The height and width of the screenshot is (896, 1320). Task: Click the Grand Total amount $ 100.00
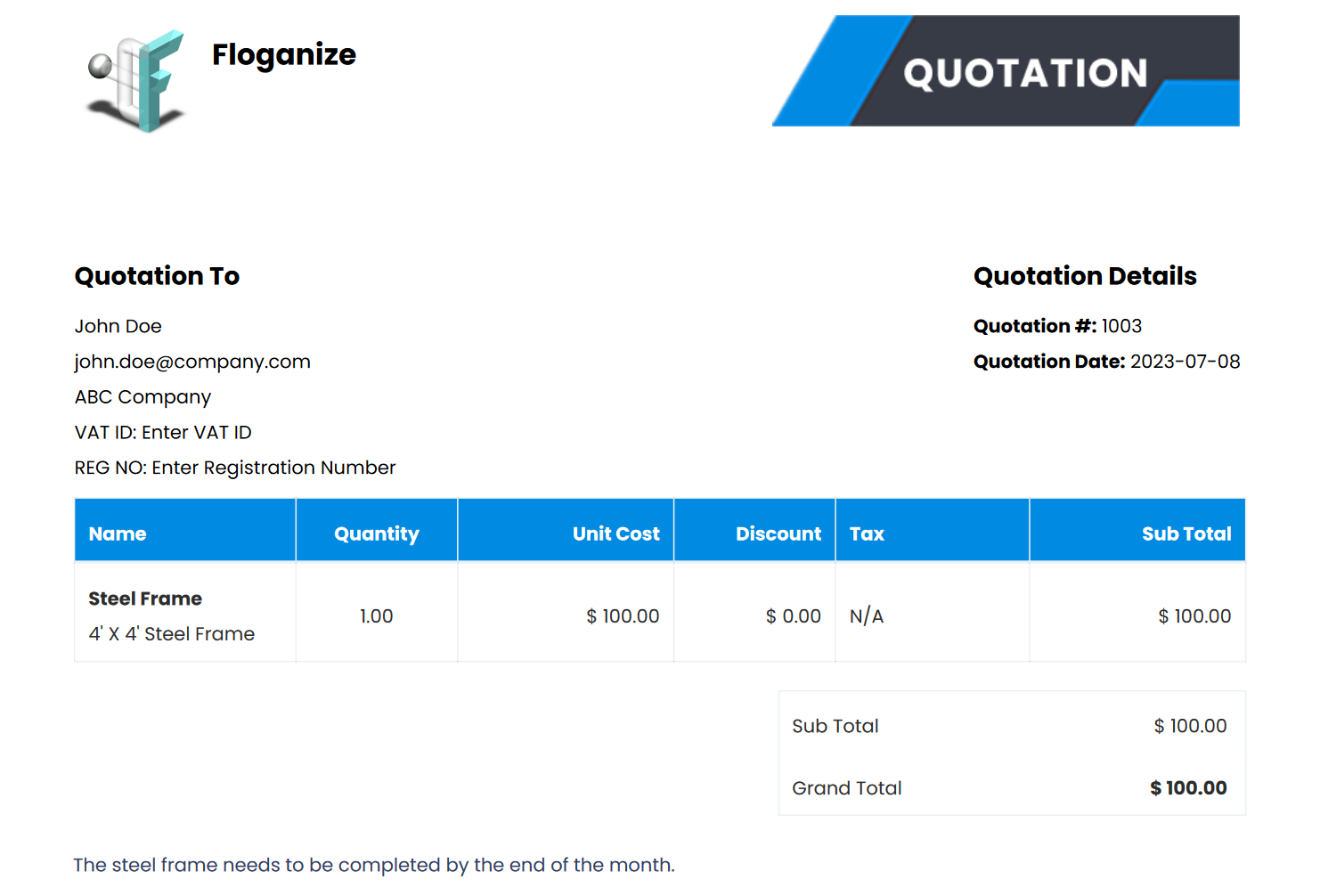pyautogui.click(x=1188, y=788)
